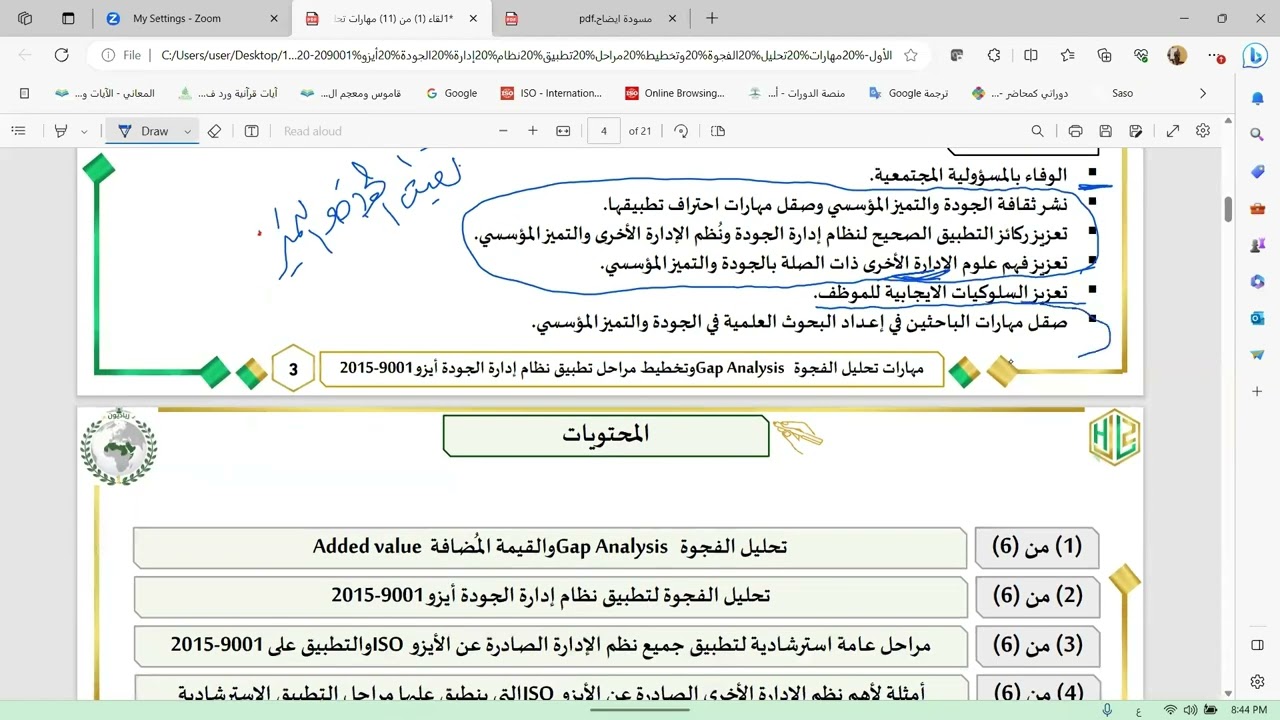Toggle Fit to width view

[x=563, y=131]
